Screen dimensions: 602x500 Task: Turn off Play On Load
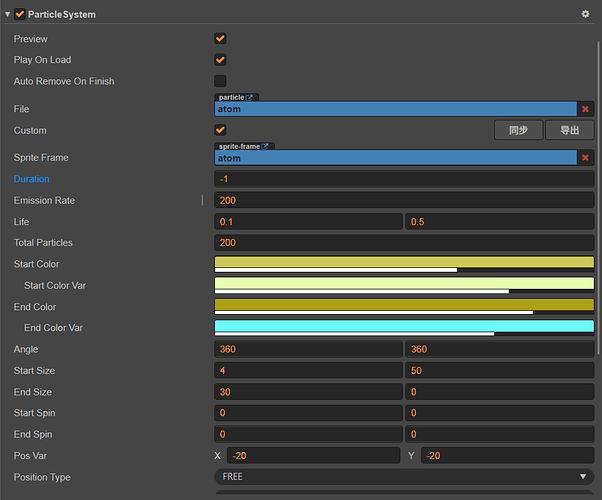tap(220, 60)
